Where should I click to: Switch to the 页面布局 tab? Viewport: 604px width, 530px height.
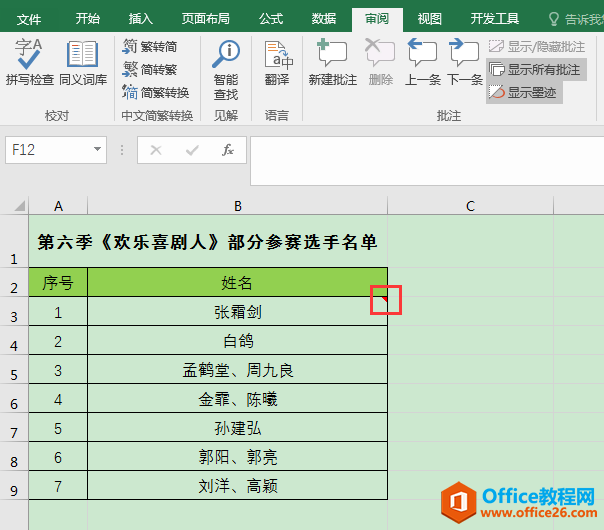[x=205, y=19]
